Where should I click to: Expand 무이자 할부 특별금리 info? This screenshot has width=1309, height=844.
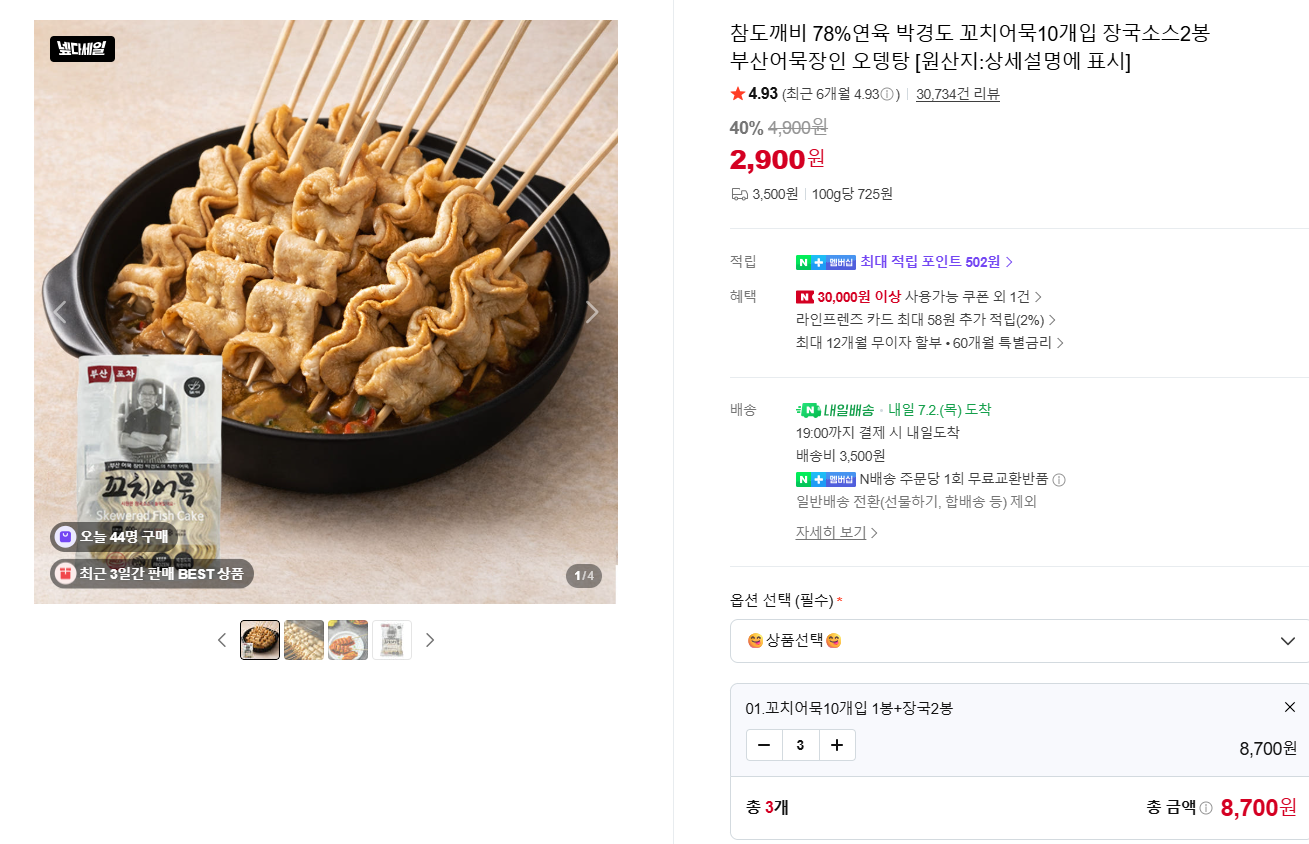click(930, 343)
